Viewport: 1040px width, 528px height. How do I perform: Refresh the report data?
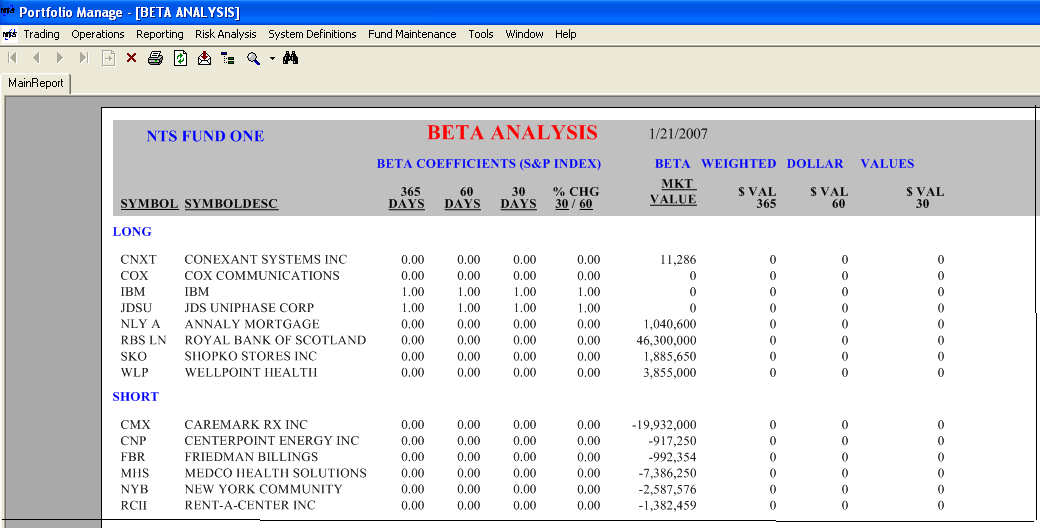click(x=180, y=58)
